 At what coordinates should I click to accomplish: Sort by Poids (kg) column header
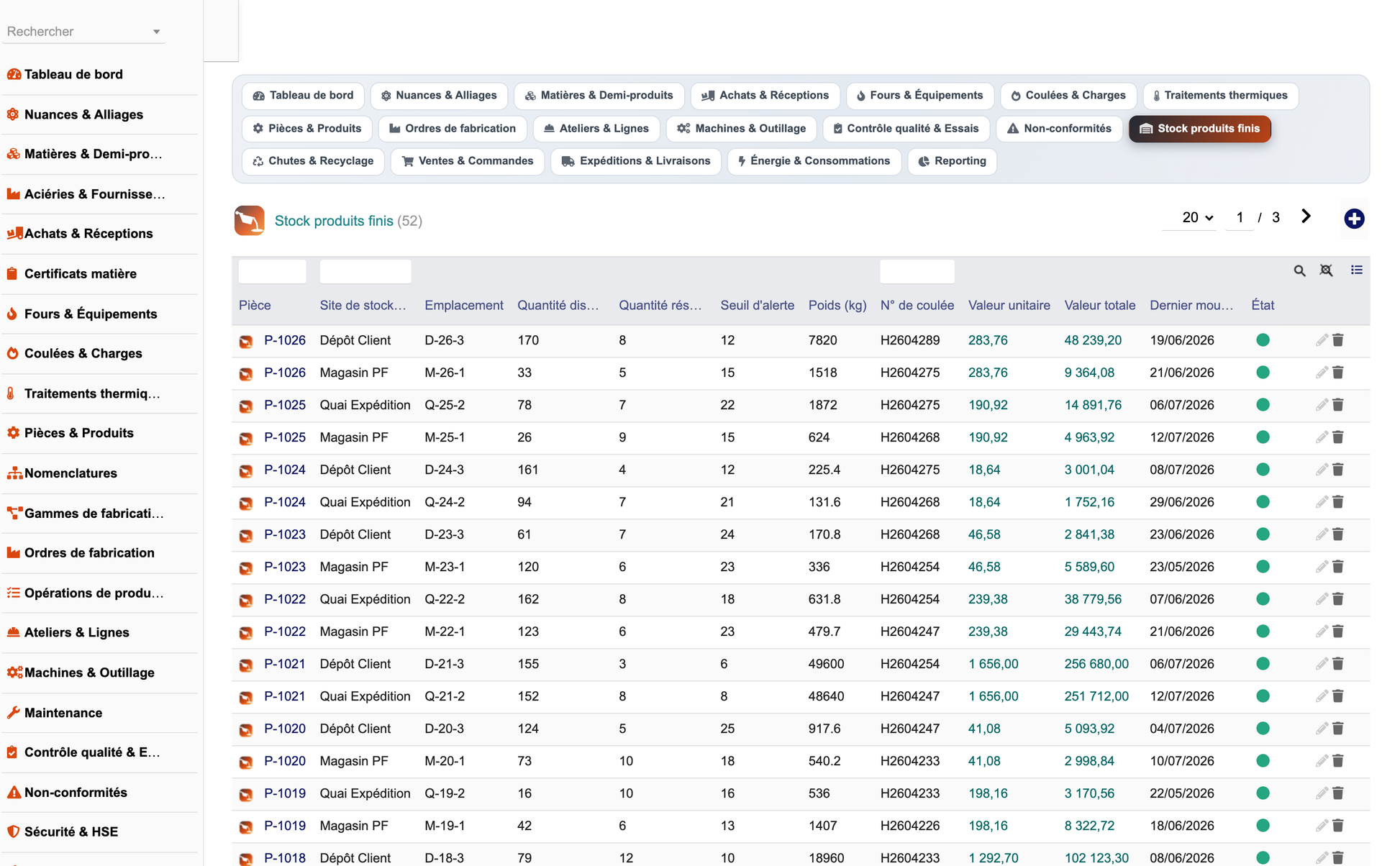[837, 305]
